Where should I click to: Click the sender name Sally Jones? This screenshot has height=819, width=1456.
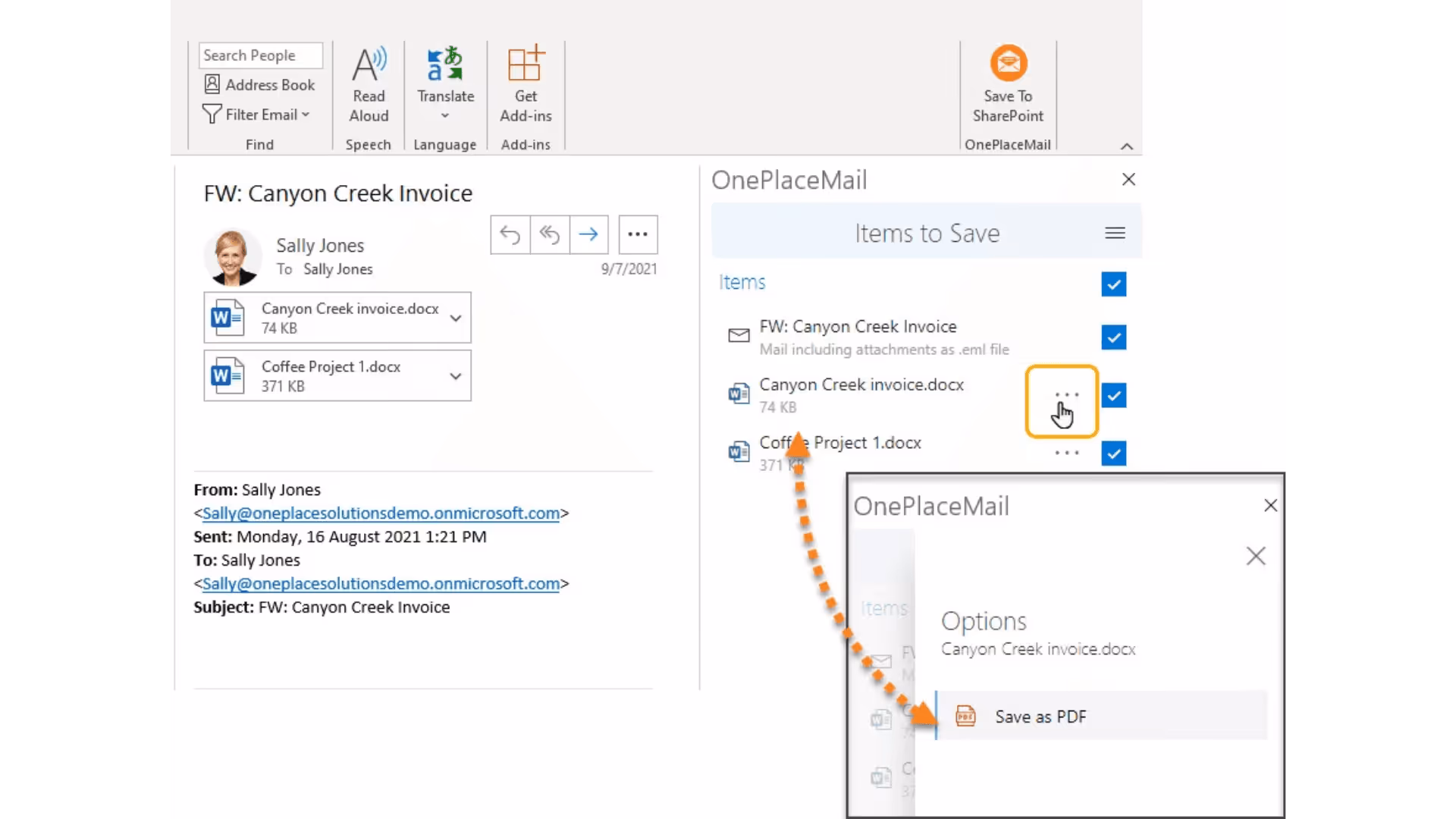pos(320,246)
